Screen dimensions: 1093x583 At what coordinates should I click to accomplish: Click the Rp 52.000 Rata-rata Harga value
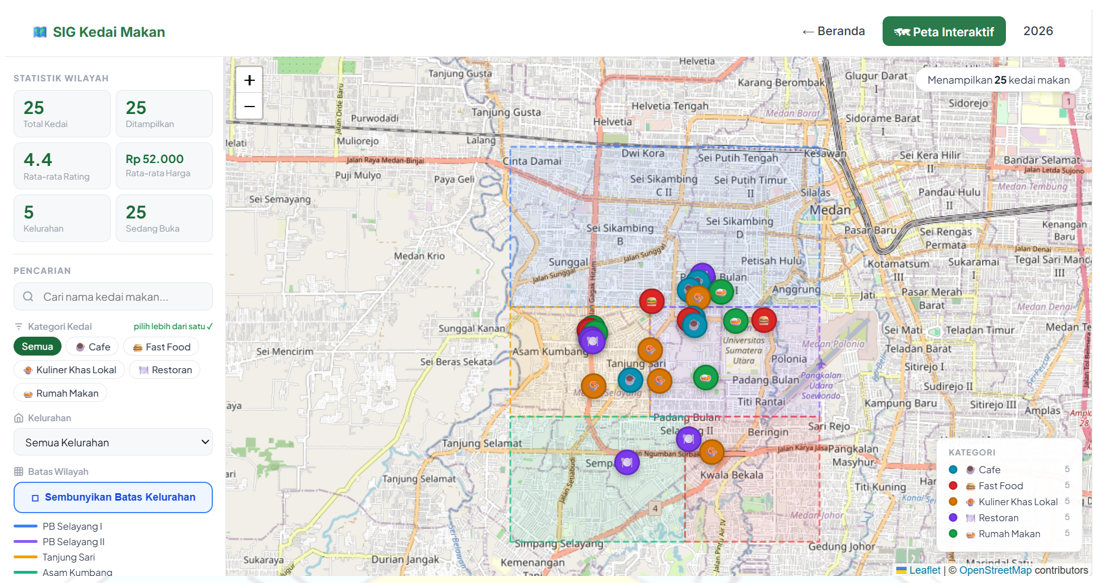[155, 159]
